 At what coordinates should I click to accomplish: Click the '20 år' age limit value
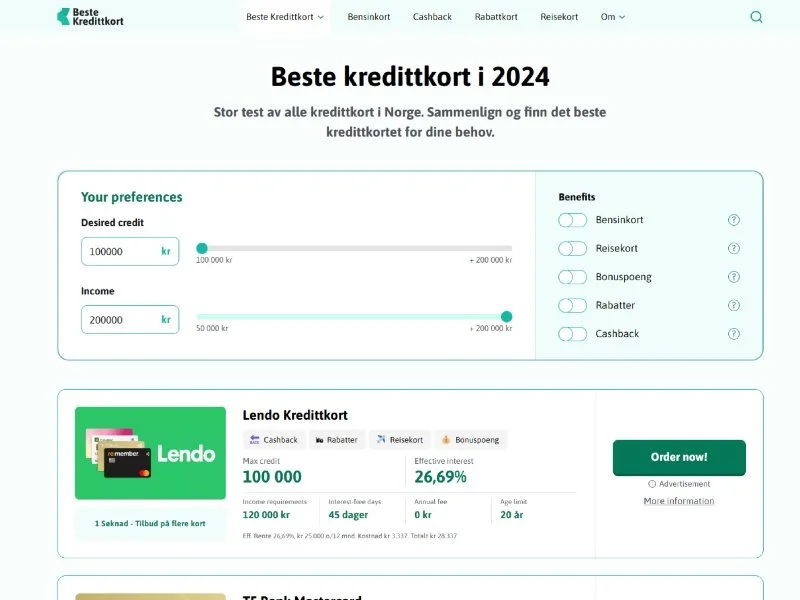coord(512,515)
